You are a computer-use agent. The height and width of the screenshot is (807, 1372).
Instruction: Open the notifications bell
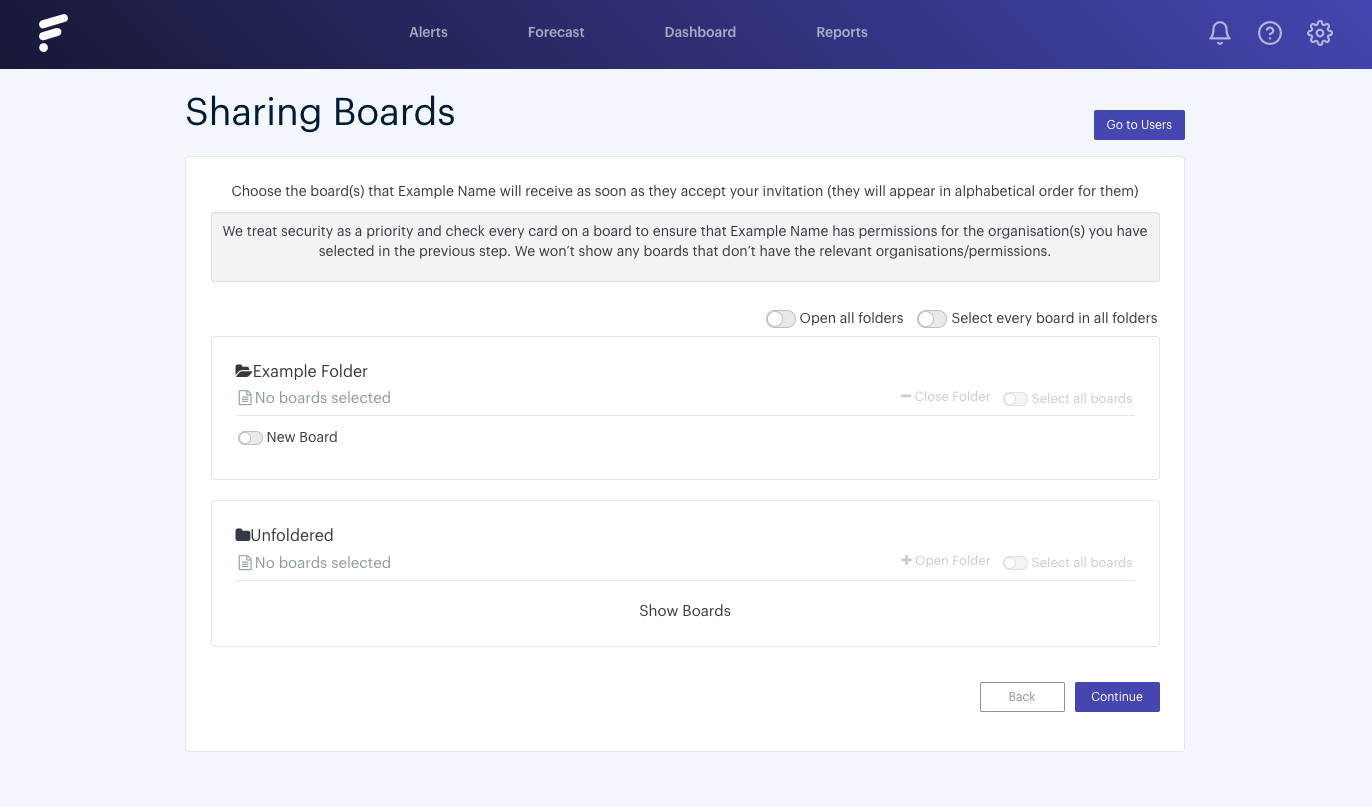(x=1220, y=33)
